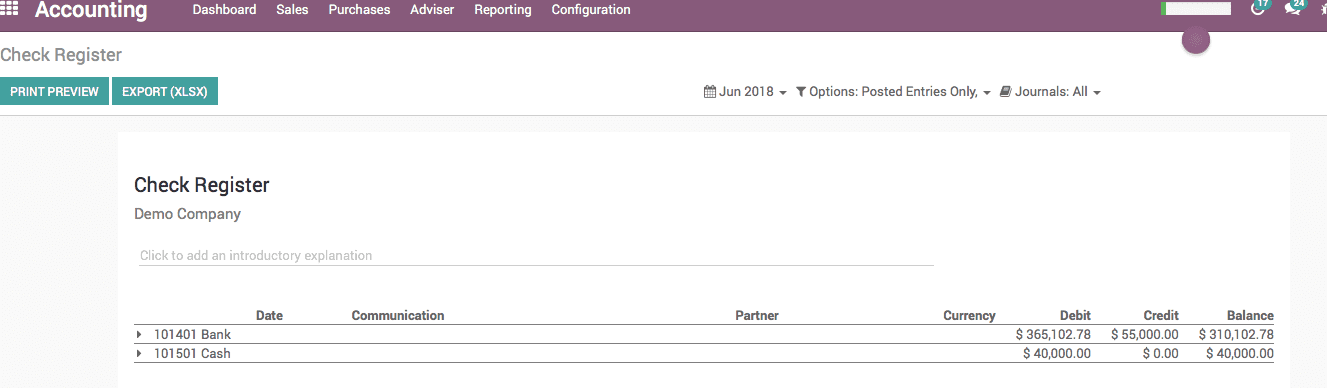Click the introductory explanation input field
The image size is (1327, 388).
[x=536, y=255]
